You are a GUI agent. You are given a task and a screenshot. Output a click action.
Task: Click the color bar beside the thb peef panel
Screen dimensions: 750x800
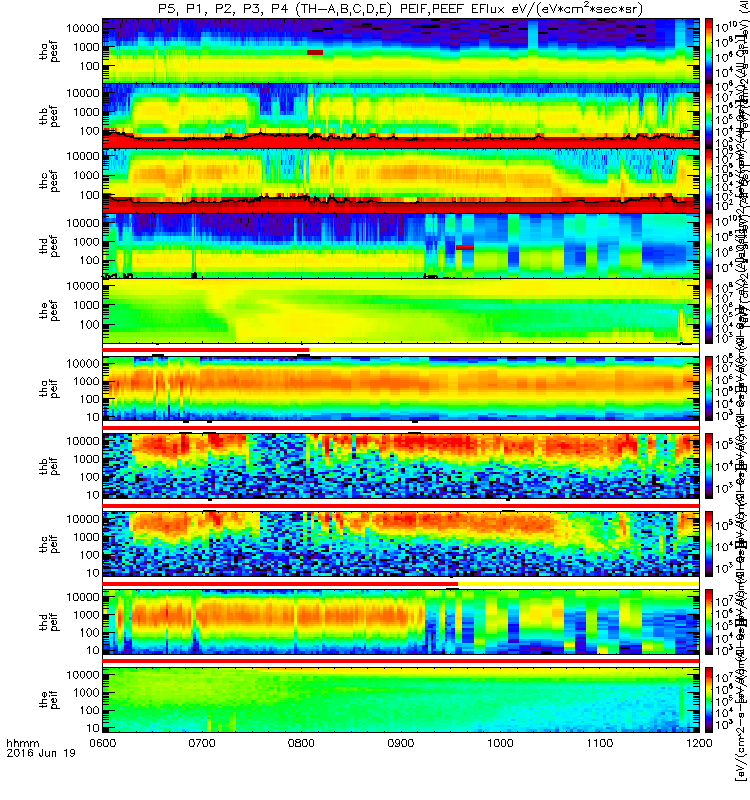tap(709, 116)
